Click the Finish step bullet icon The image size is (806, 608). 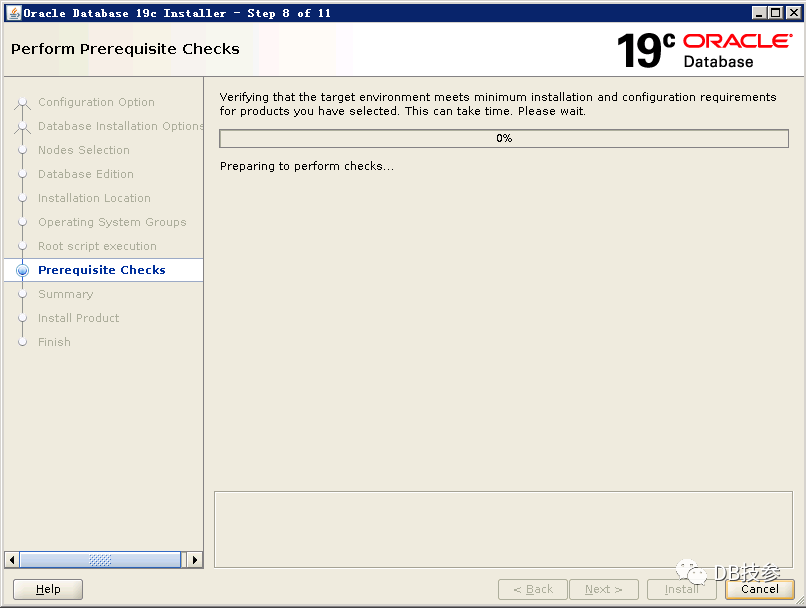[x=22, y=342]
